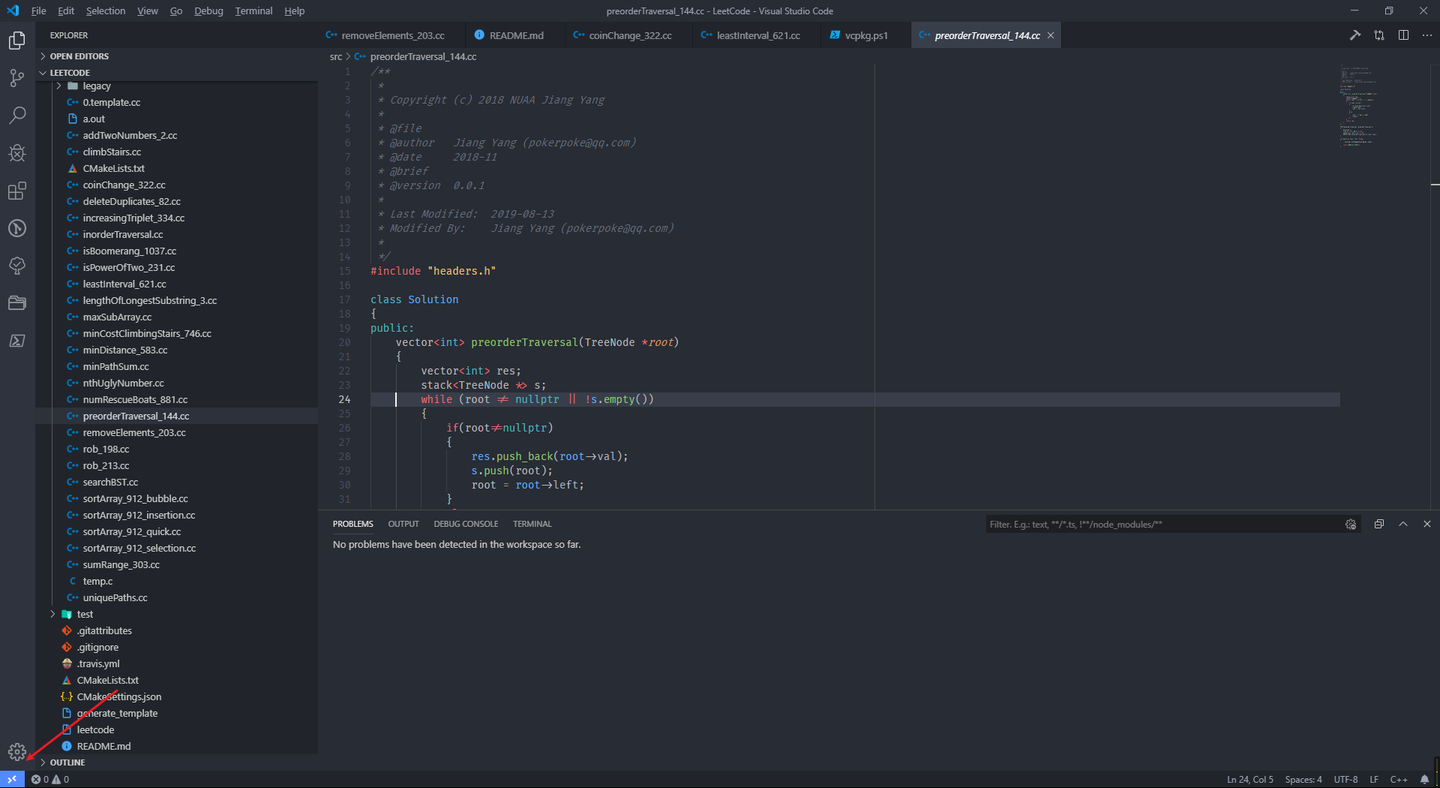Open the notifications bell in status bar

pyautogui.click(x=1424, y=779)
